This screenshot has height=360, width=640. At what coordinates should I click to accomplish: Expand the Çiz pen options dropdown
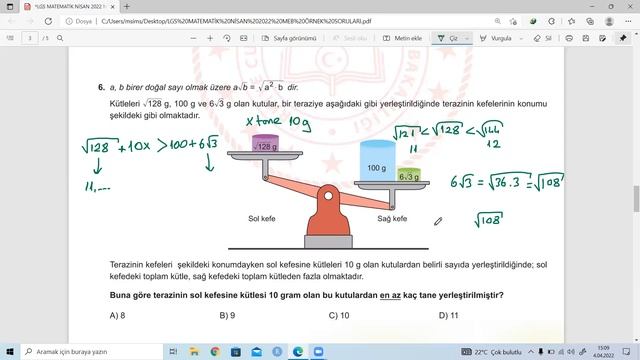tap(467, 38)
